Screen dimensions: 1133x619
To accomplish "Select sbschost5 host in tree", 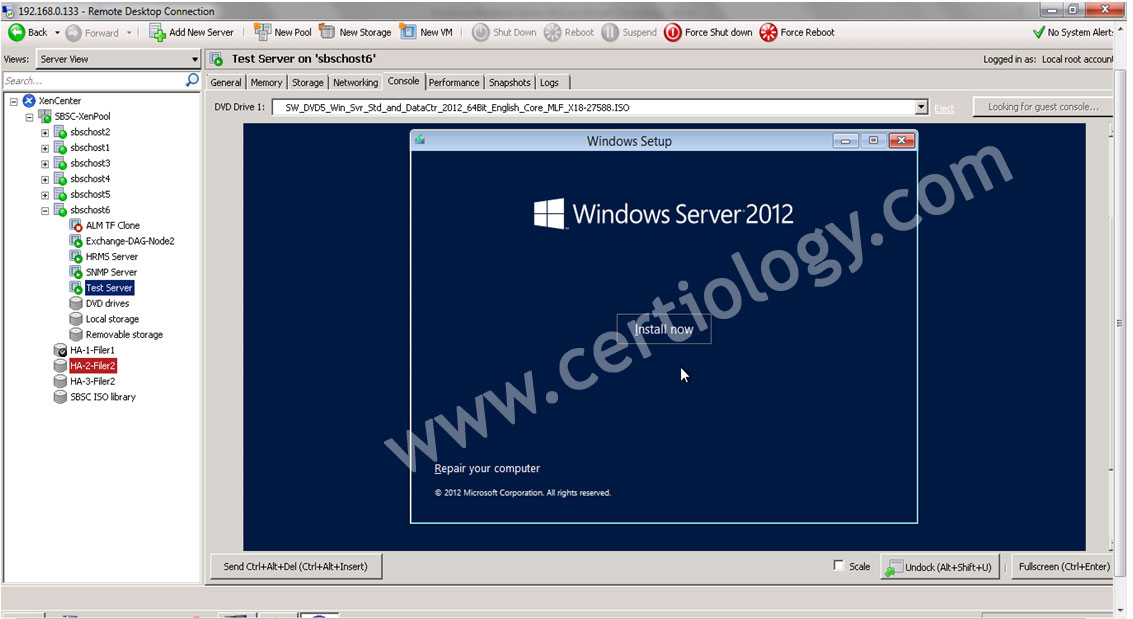I will (x=90, y=195).
